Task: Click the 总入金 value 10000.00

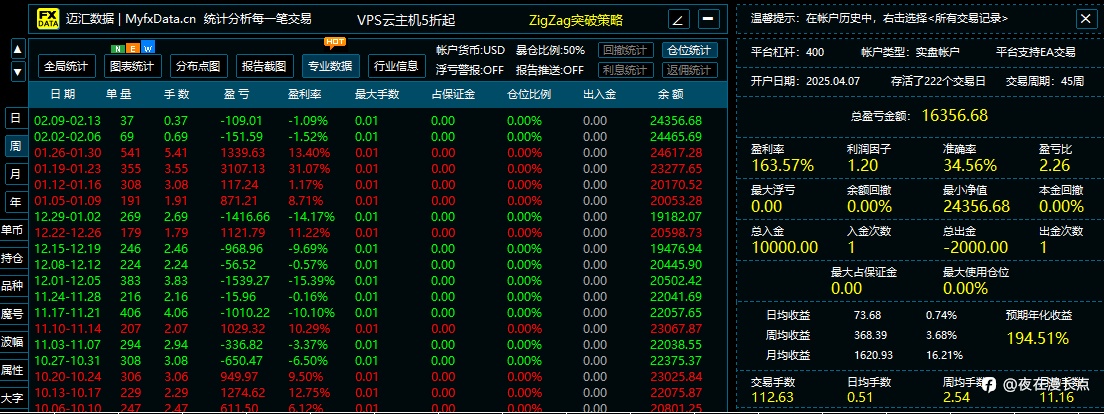Action: 784,247
